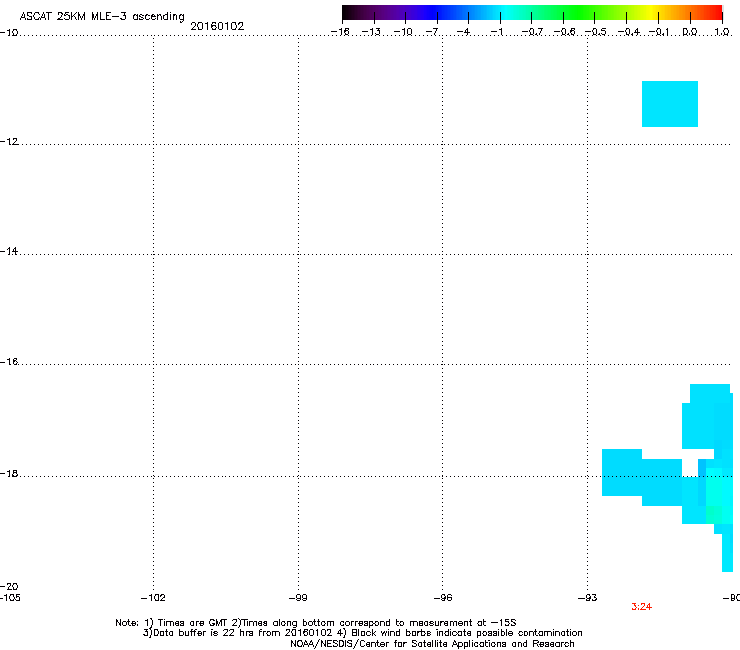740x650 pixels.
Task: Click the -0.6 color scale label
Action: [564, 32]
